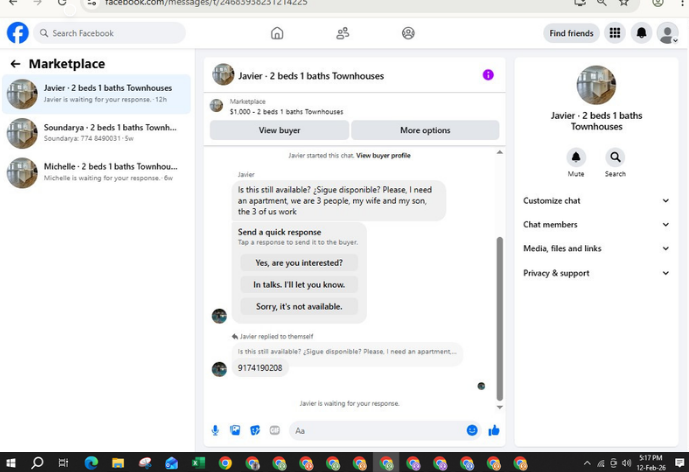
Task: Expand Media, files and links section
Action: pos(596,249)
